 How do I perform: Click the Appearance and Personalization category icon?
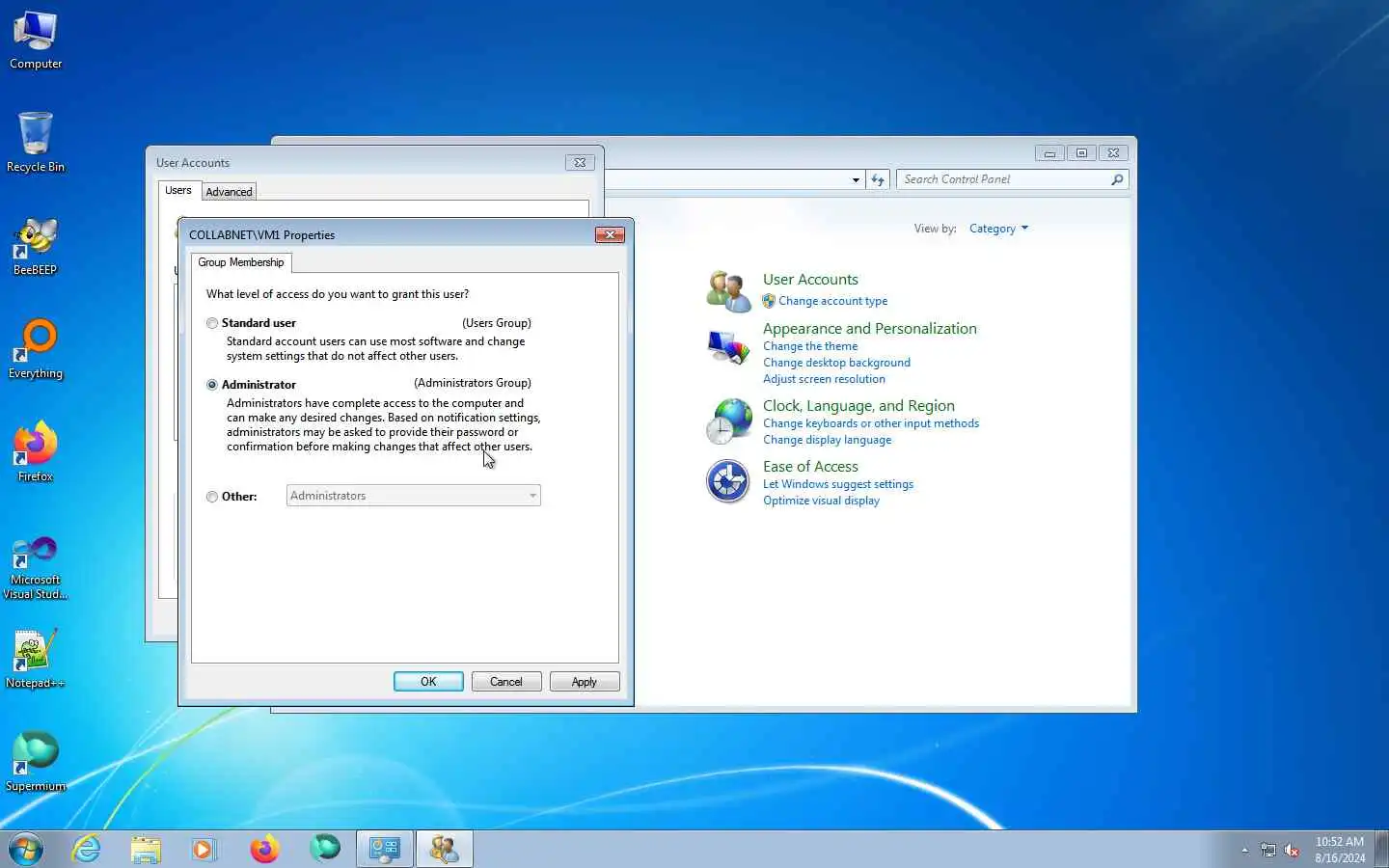728,348
